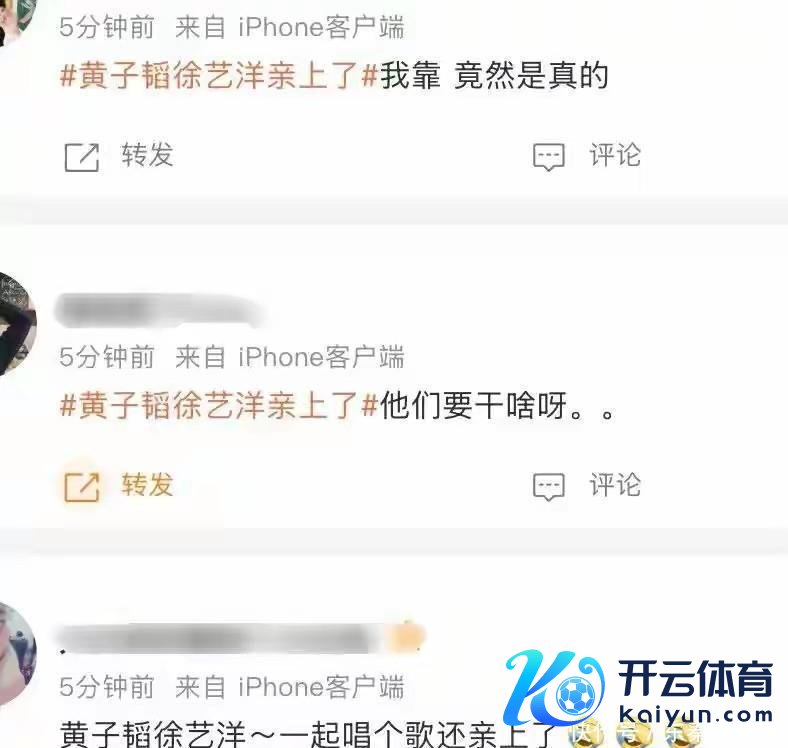Tap comment bubble icon under '他们要干啥呀' post
788x748 pixels.
tap(548, 487)
